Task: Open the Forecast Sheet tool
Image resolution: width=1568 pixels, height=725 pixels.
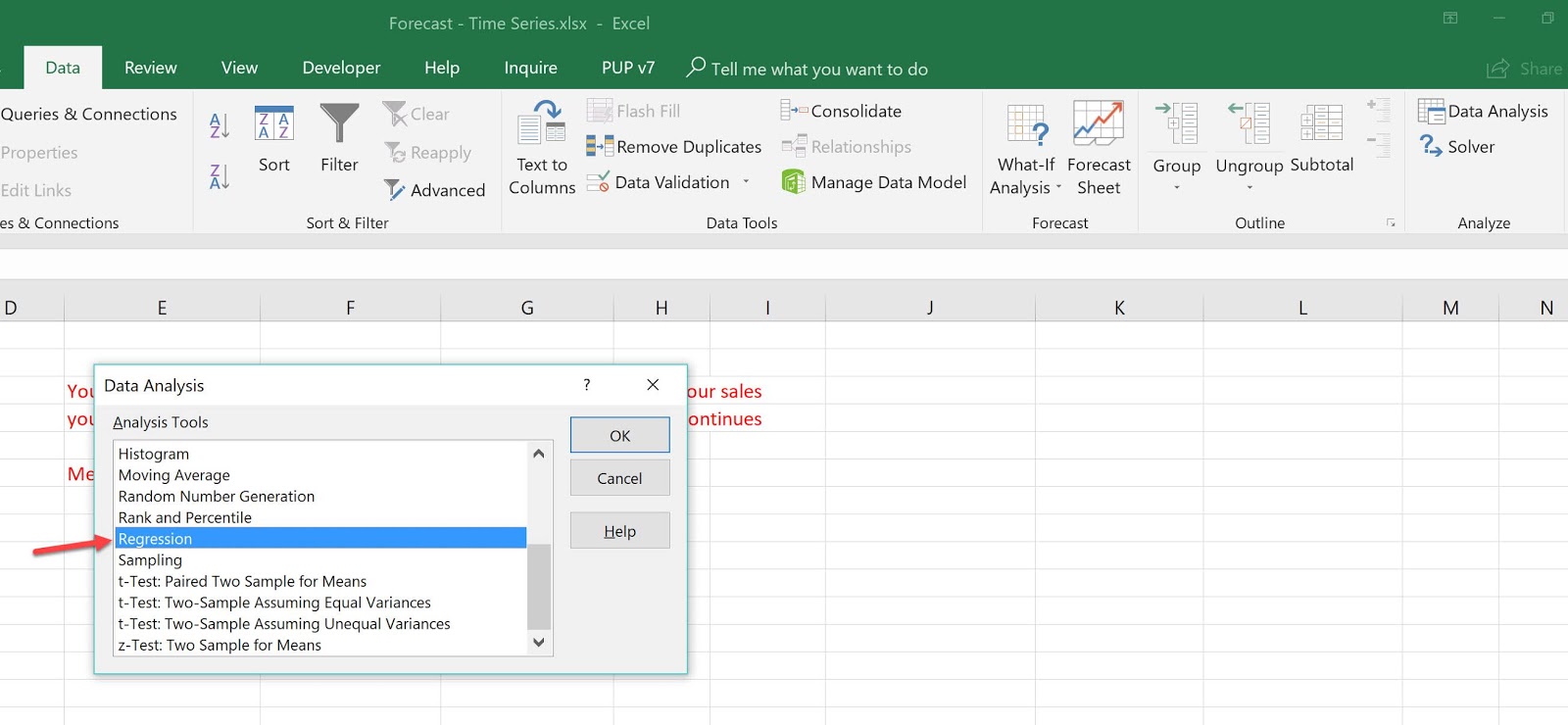Action: (1099, 147)
